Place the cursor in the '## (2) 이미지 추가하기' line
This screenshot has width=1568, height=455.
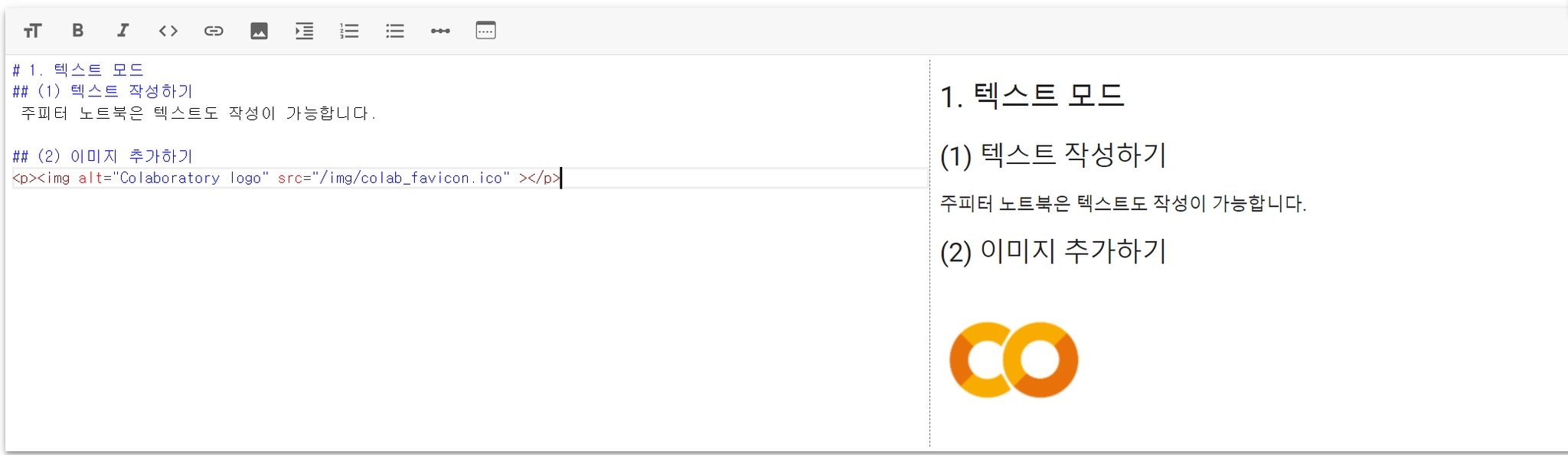pos(103,156)
